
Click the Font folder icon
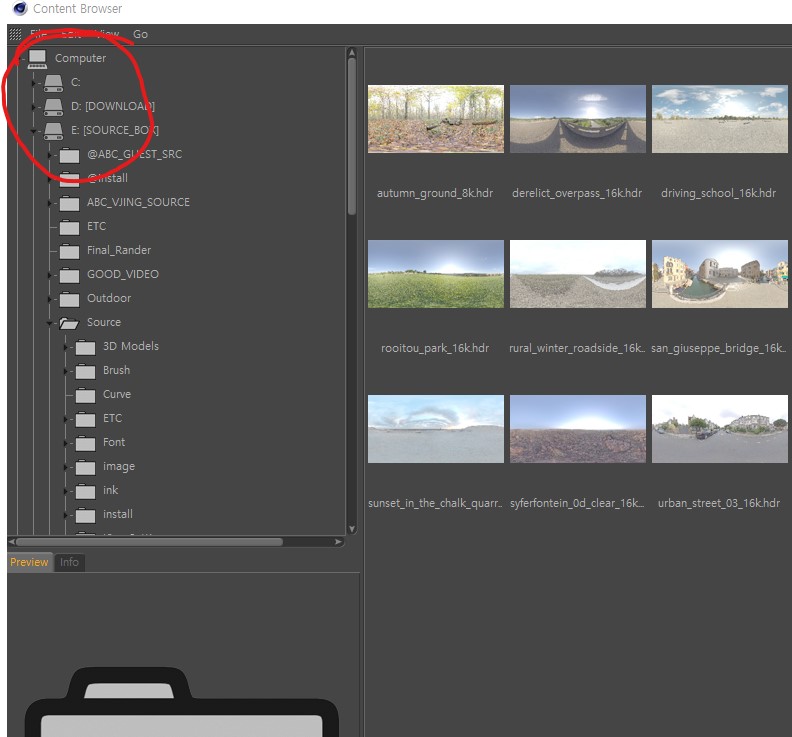pos(85,443)
